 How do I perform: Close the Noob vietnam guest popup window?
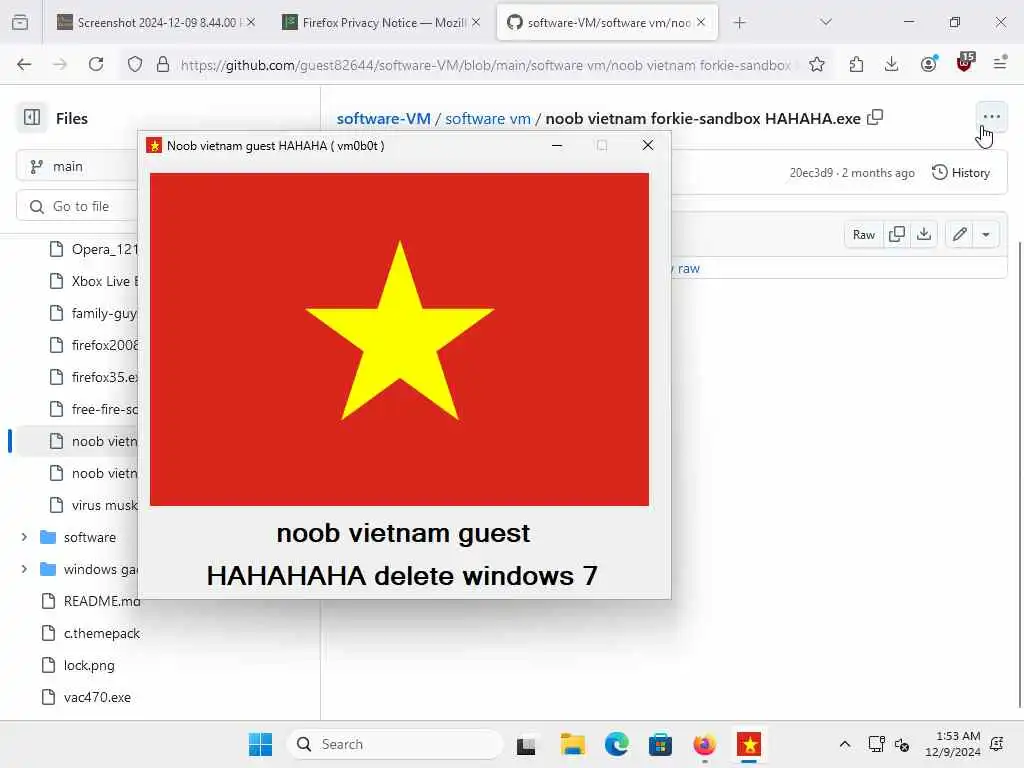coord(648,145)
